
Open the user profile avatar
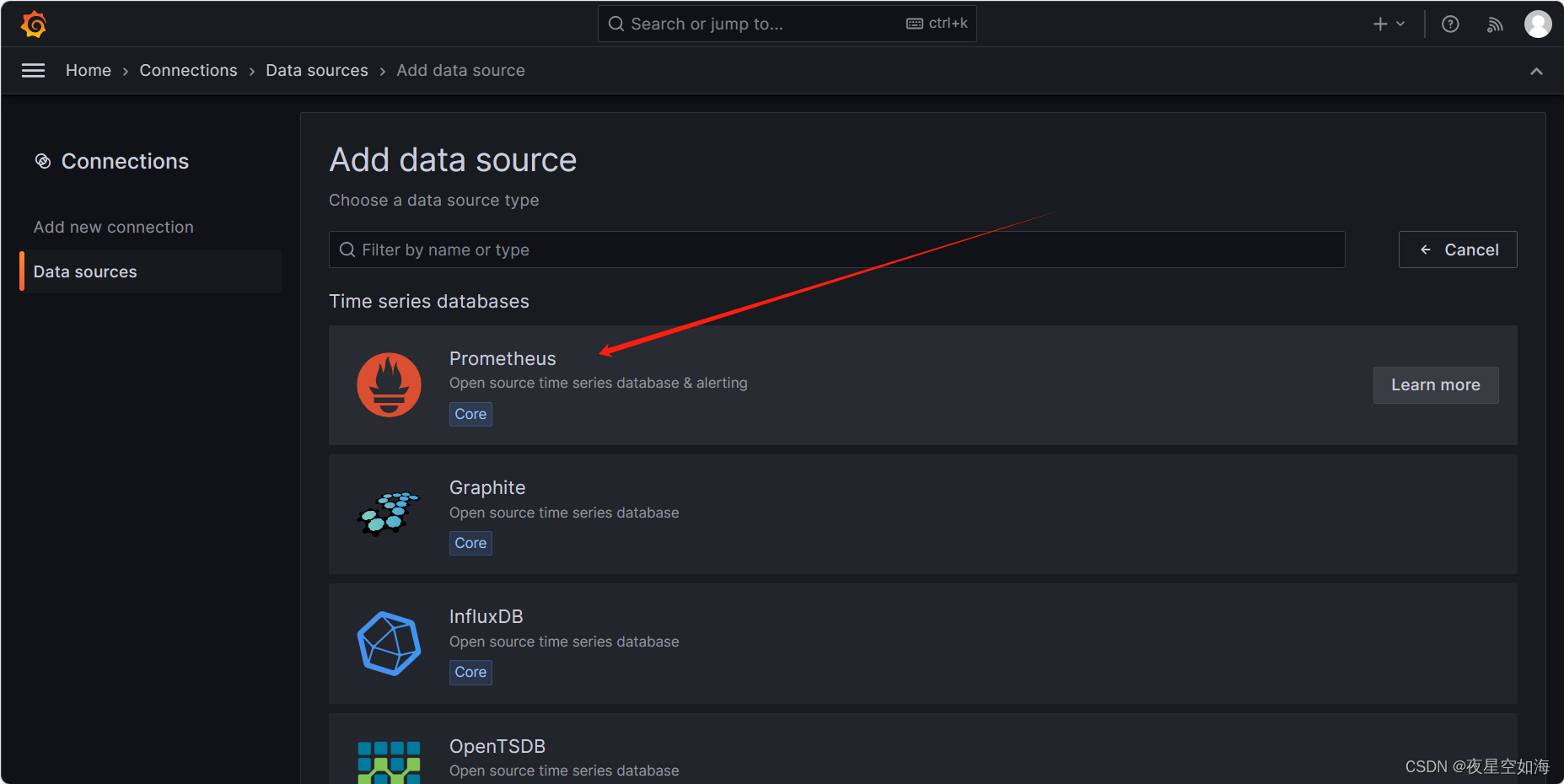(x=1538, y=24)
